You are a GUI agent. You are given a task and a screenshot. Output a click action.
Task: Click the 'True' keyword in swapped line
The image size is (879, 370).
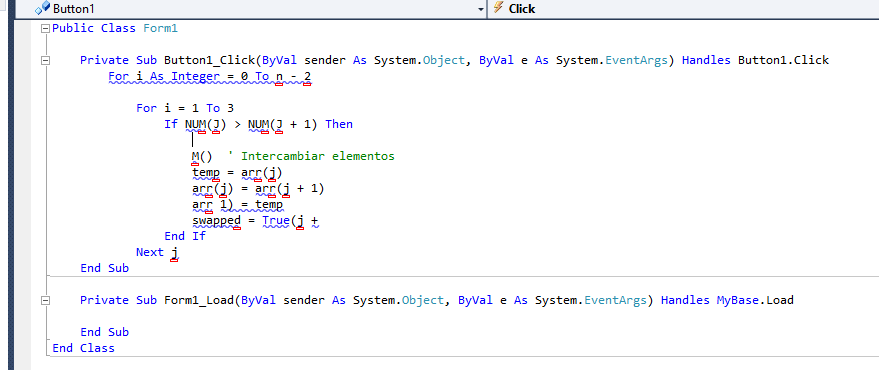coord(276,220)
